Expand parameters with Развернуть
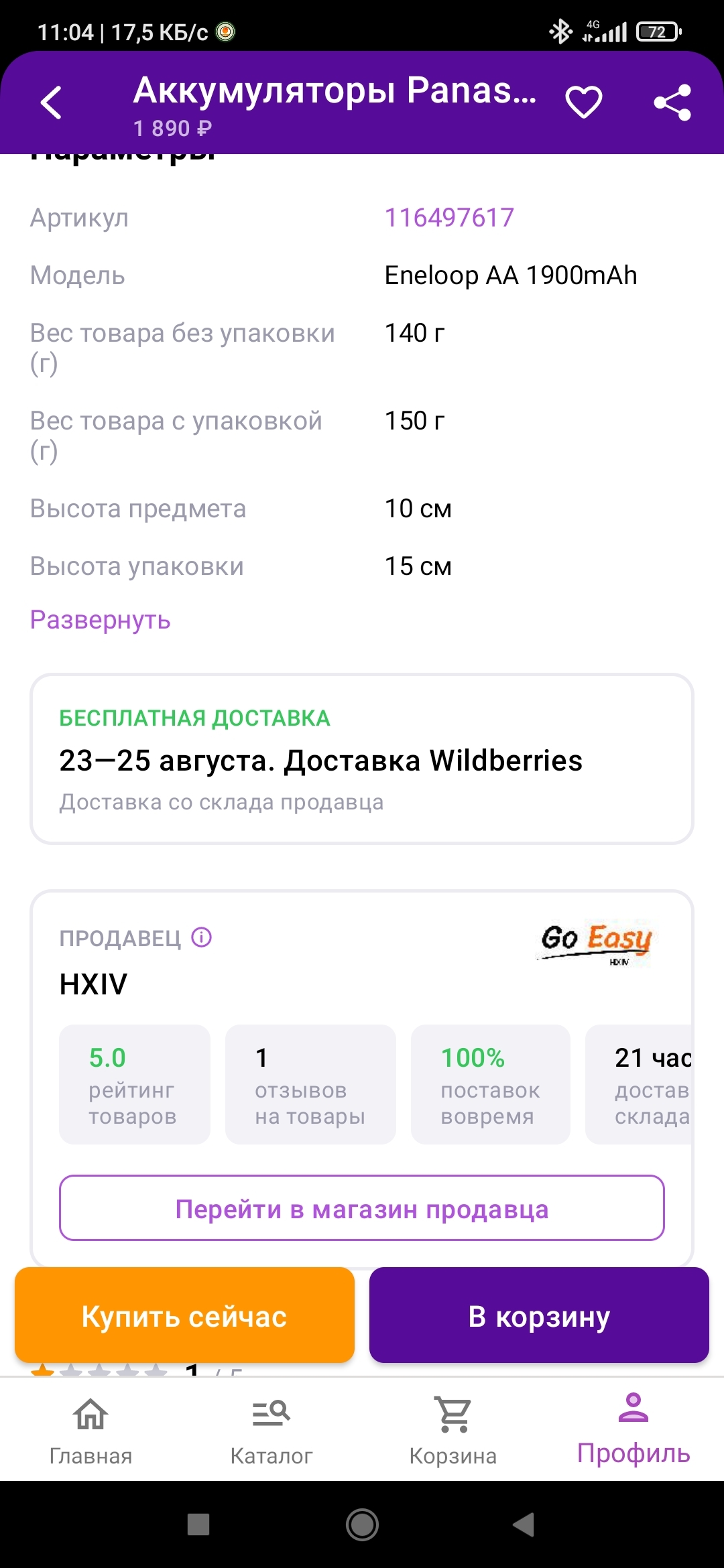Viewport: 724px width, 1568px height. [101, 620]
